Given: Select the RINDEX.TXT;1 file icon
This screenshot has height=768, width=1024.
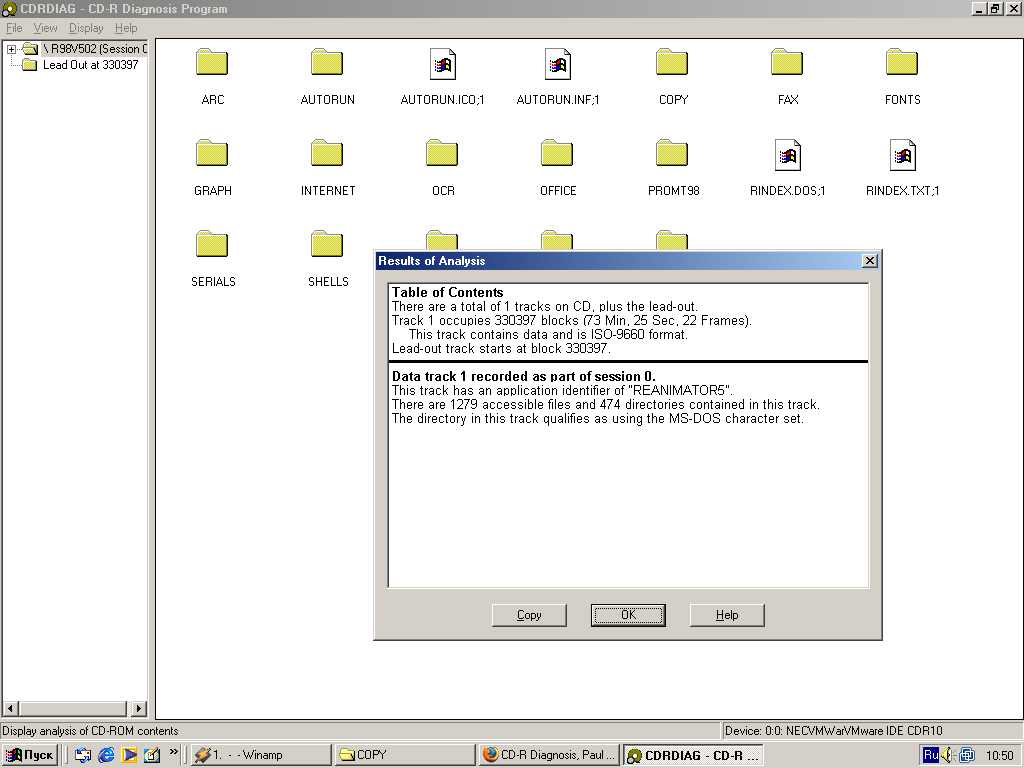Looking at the screenshot, I should click(x=902, y=155).
